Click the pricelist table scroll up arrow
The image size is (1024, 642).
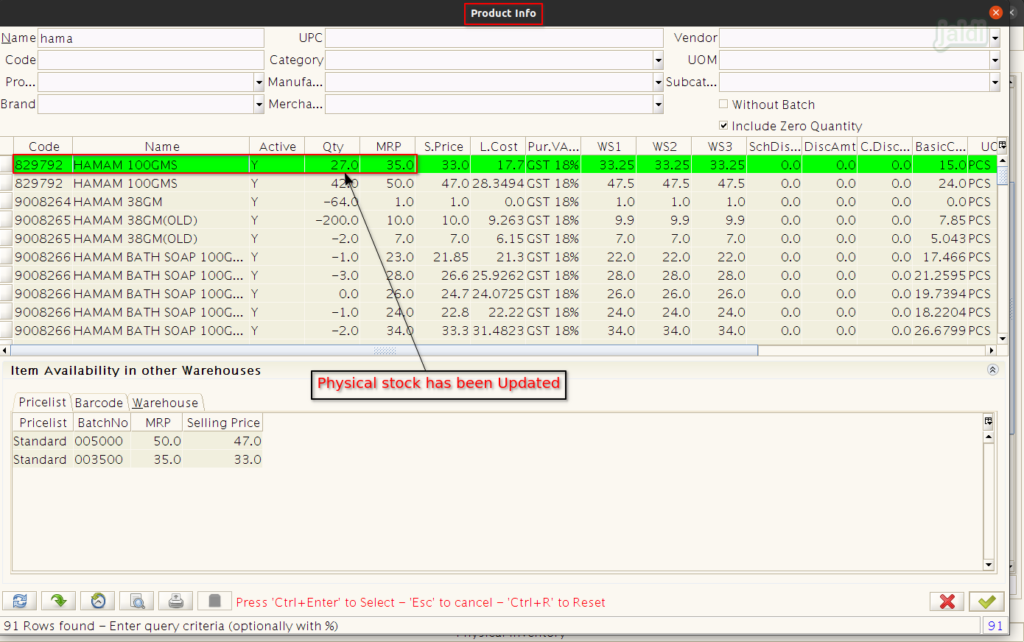(x=989, y=436)
